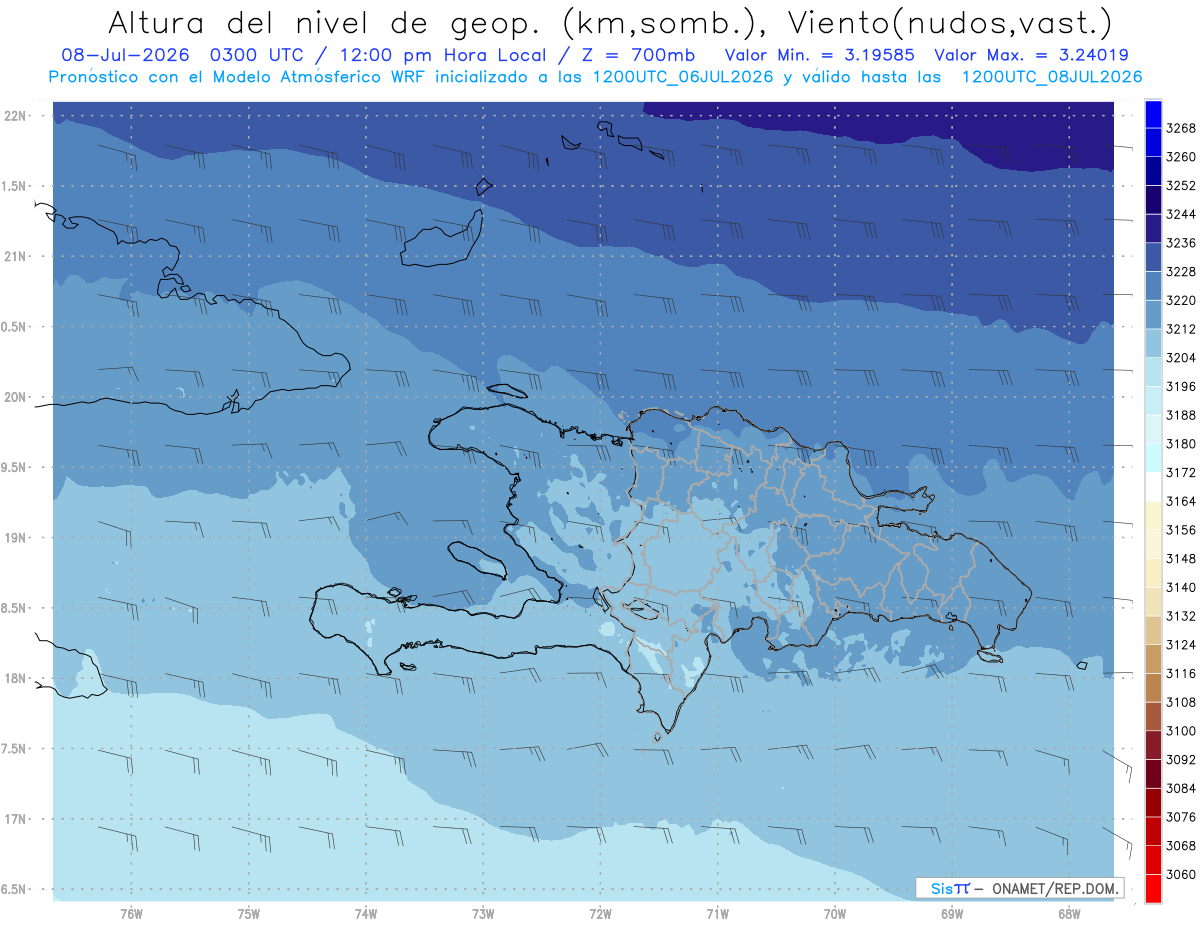The width and height of the screenshot is (1200, 927).
Task: Click the 73W longitude label
Action: click(483, 914)
